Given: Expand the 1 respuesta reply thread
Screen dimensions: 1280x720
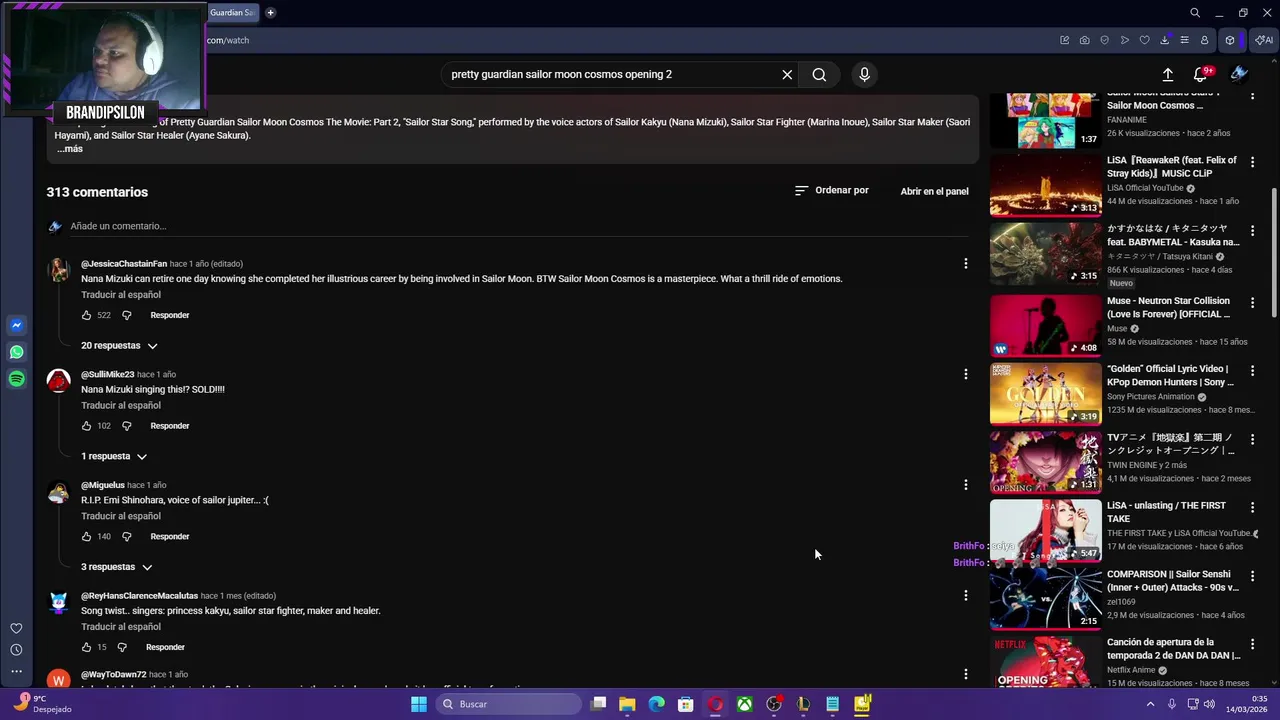Looking at the screenshot, I should pyautogui.click(x=114, y=456).
